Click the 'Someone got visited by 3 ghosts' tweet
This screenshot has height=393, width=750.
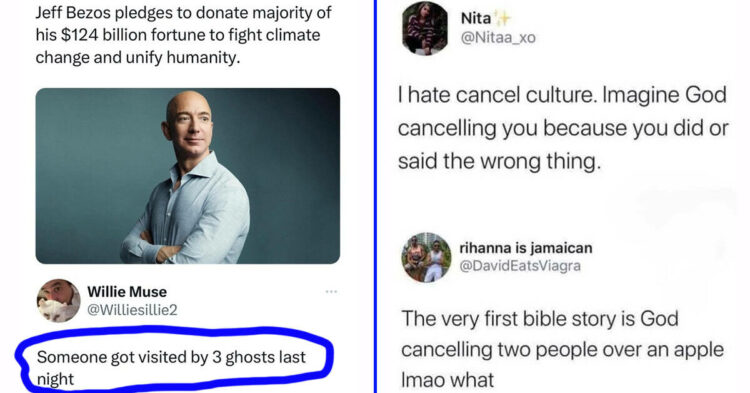pos(171,368)
